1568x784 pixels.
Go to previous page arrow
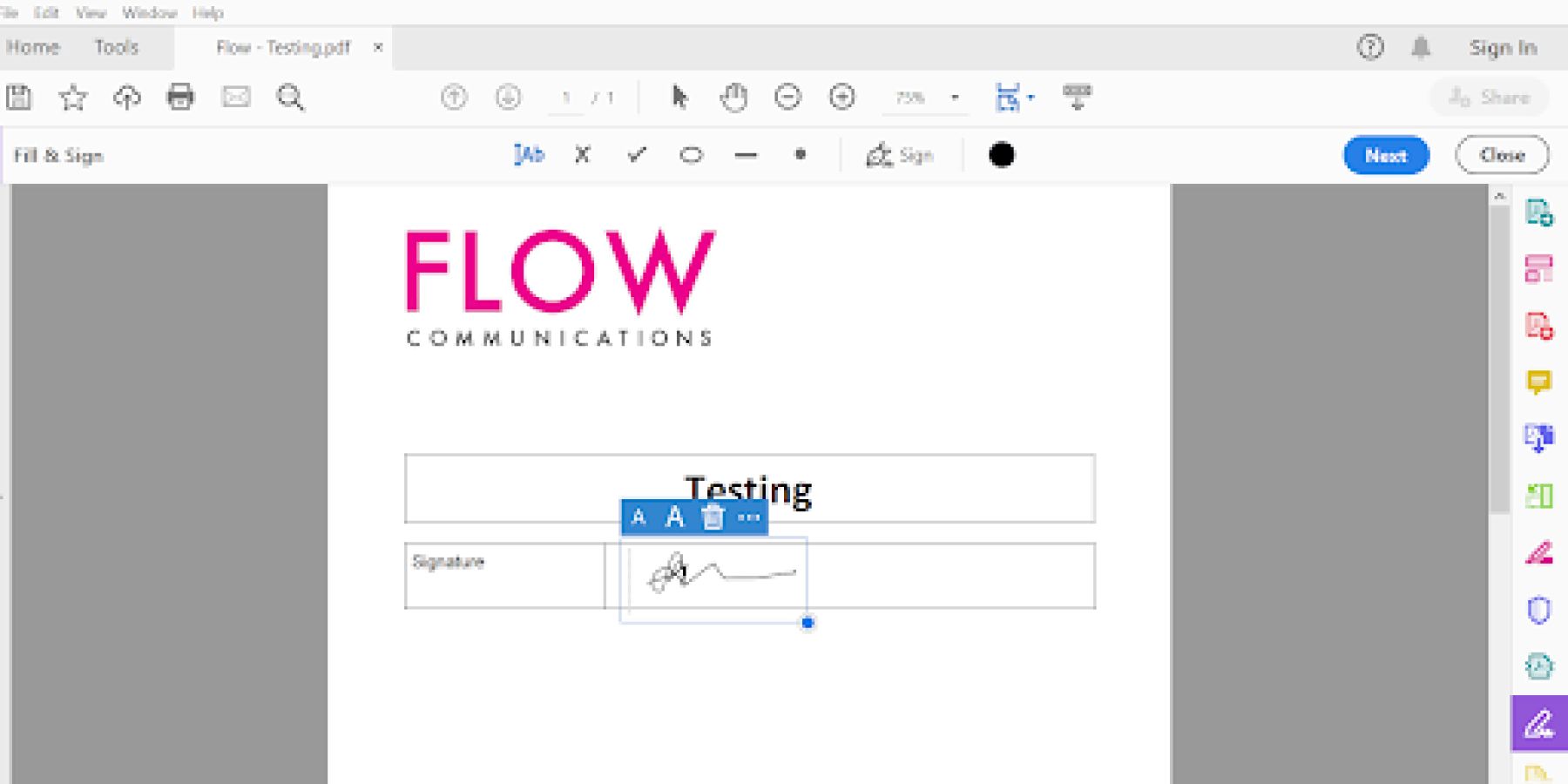coord(454,97)
